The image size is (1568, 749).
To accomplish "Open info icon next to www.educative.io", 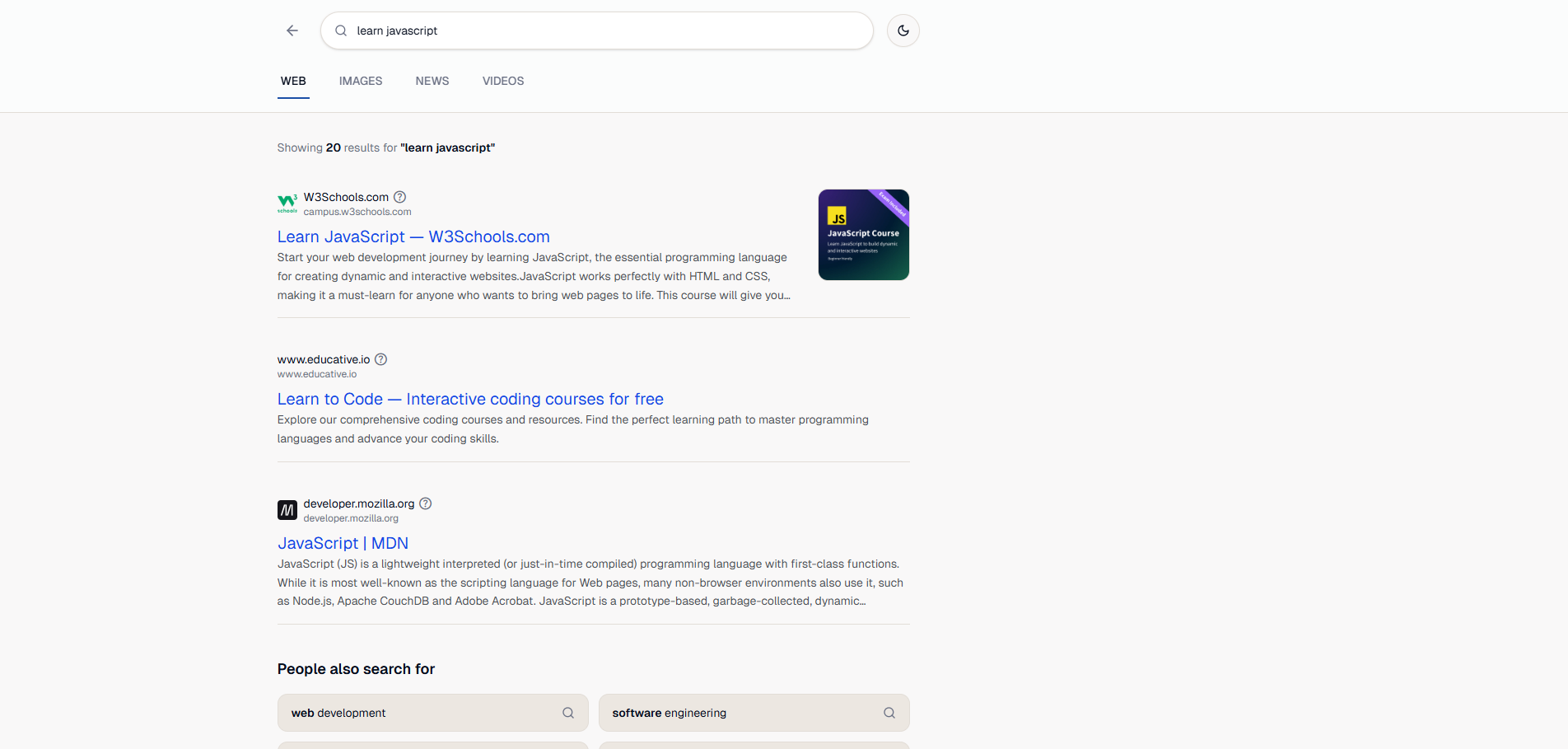I will pos(381,359).
